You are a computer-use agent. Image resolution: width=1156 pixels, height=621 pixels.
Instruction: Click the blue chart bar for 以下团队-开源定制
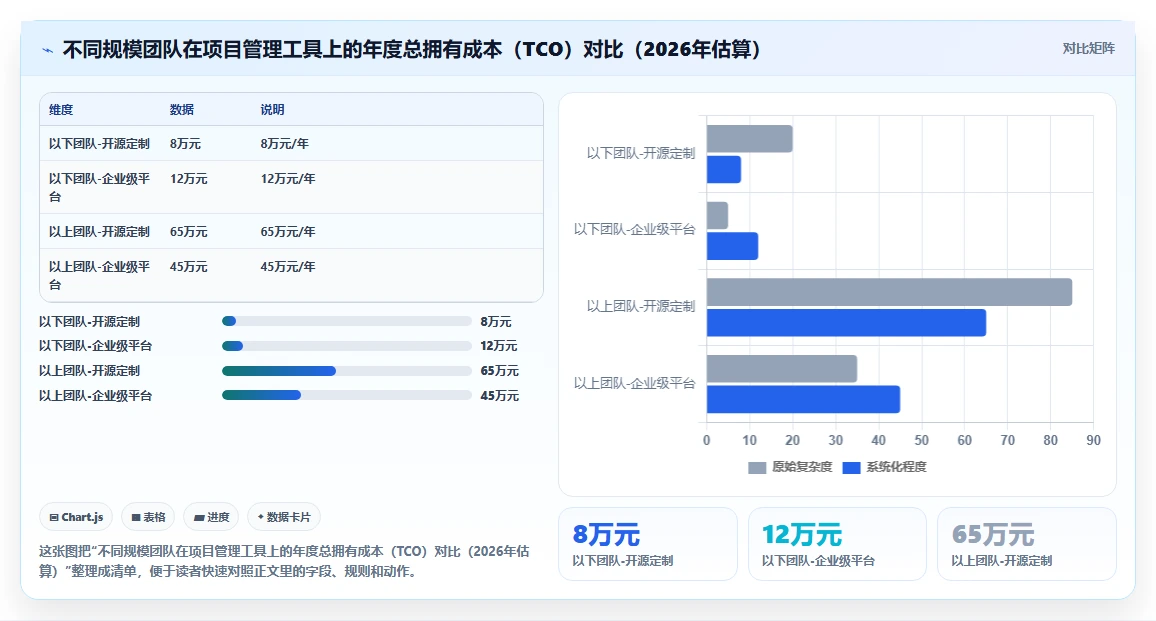[724, 170]
